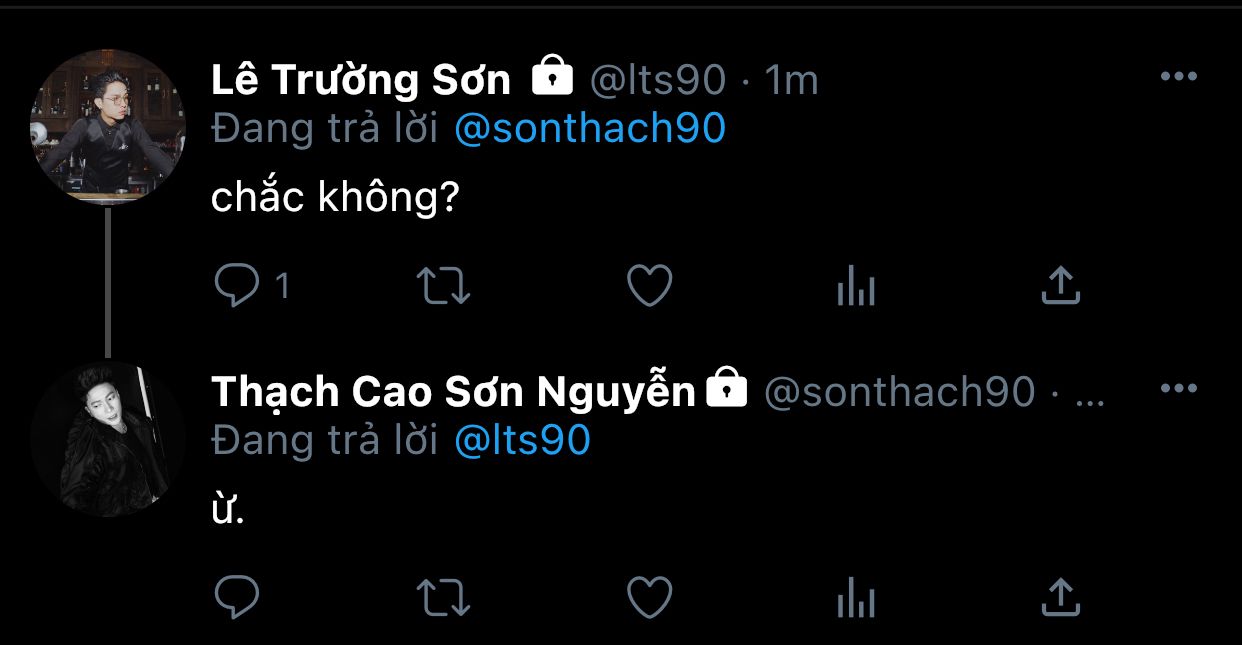Retweet the "ừ." tweet
Viewport: 1242px width, 645px height.
click(442, 598)
